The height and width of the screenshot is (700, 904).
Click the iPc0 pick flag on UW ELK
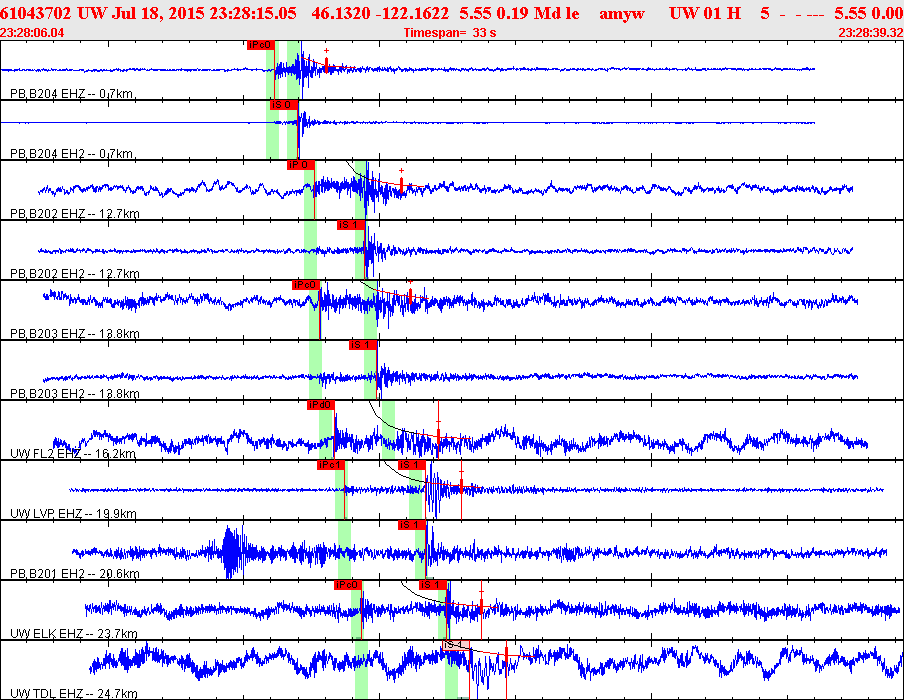347,585
